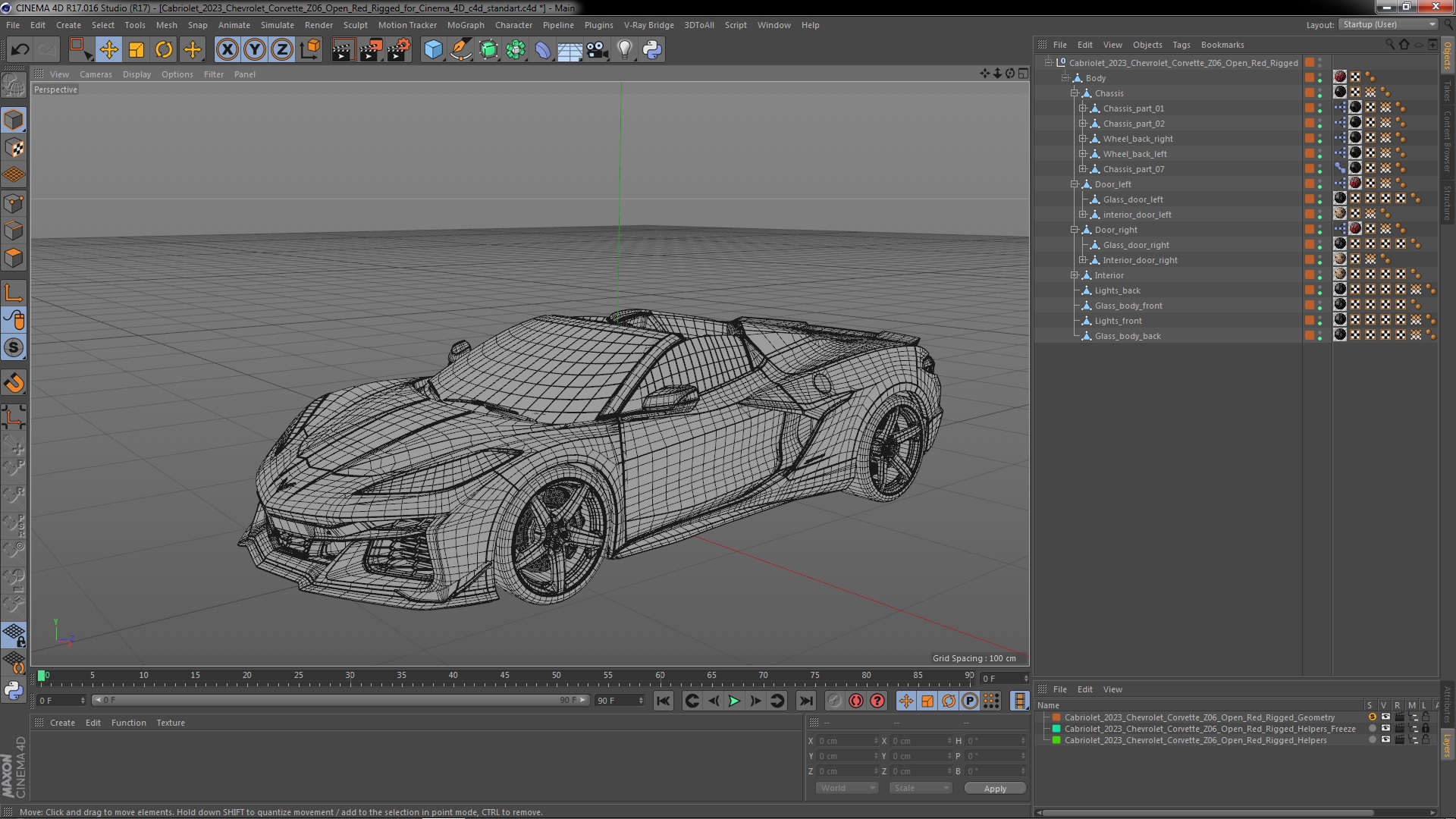Image resolution: width=1456 pixels, height=819 pixels.
Task: Open the V-Ray Bridge menu
Action: pyautogui.click(x=648, y=25)
